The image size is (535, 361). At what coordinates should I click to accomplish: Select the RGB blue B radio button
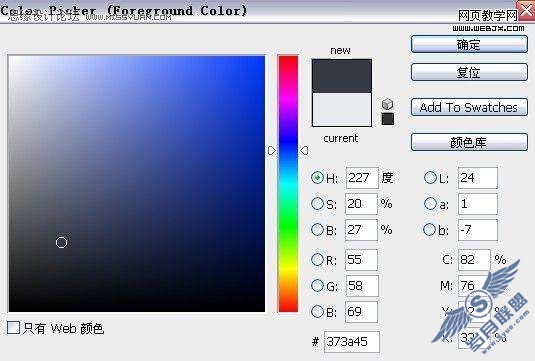click(x=317, y=312)
